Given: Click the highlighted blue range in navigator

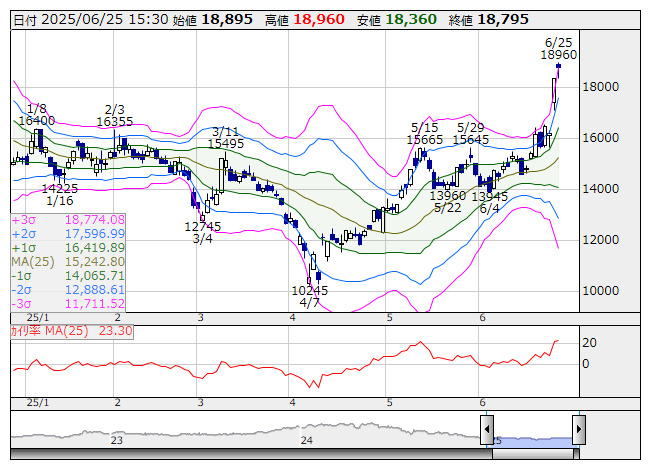Looking at the screenshot, I should click(x=532, y=439).
